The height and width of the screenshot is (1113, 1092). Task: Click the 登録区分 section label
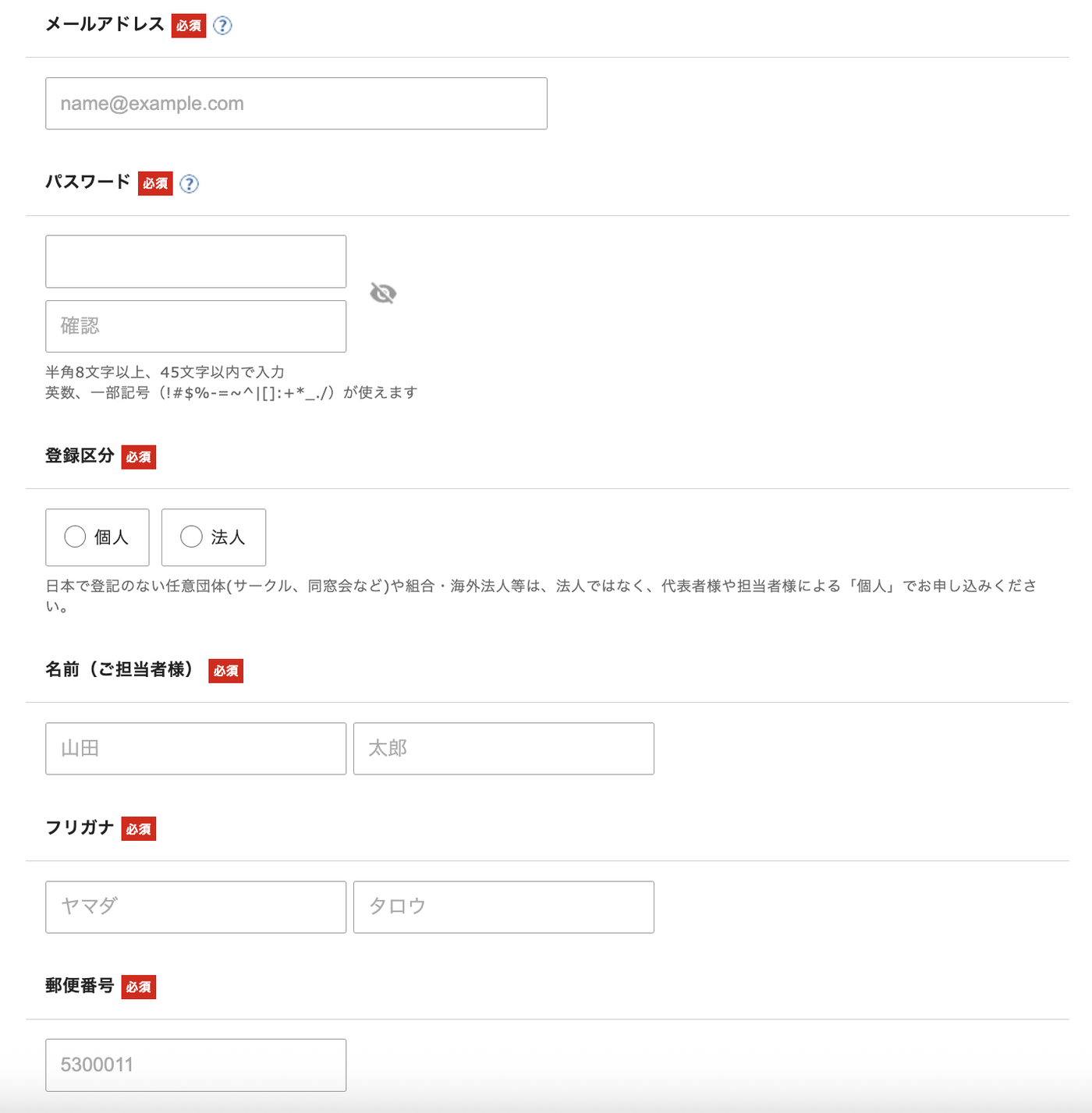[x=80, y=456]
